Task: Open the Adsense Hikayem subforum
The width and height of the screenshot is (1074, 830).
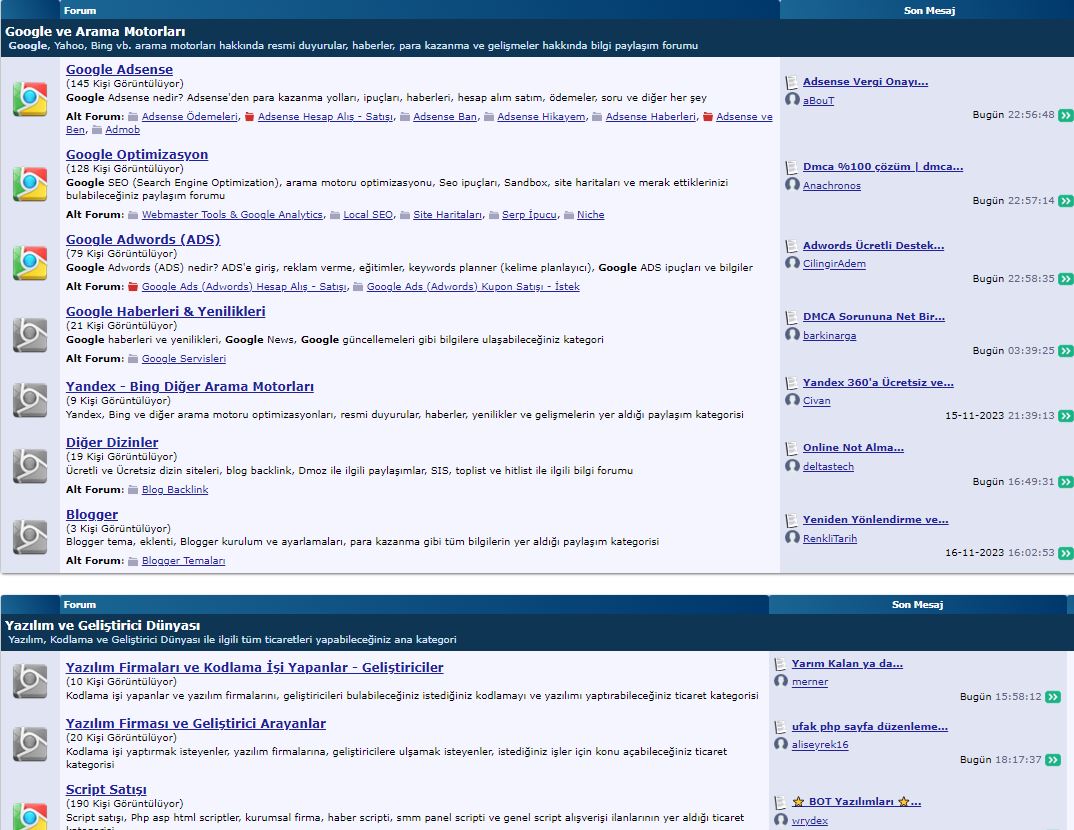Action: pos(541,117)
